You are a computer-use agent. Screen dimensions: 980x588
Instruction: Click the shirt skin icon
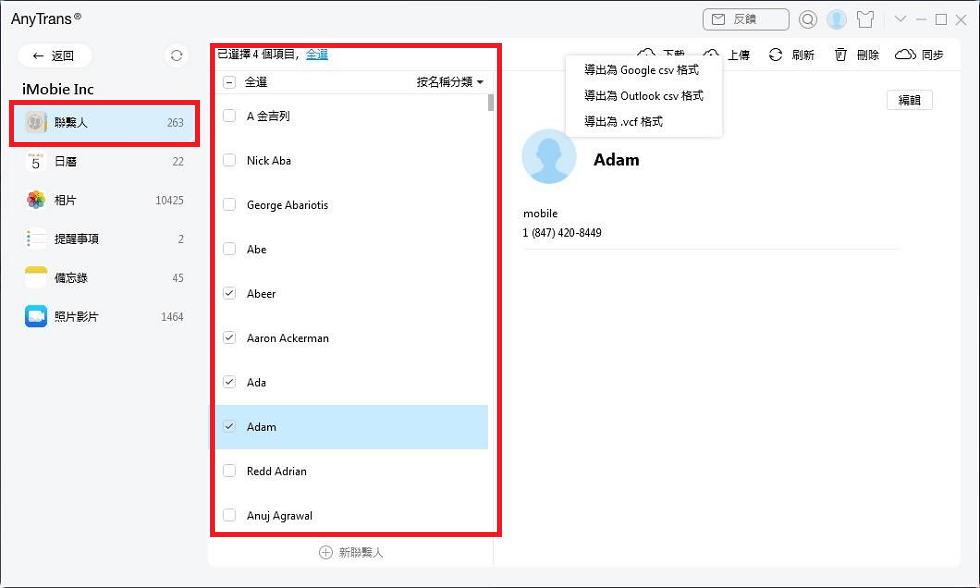pyautogui.click(x=866, y=19)
